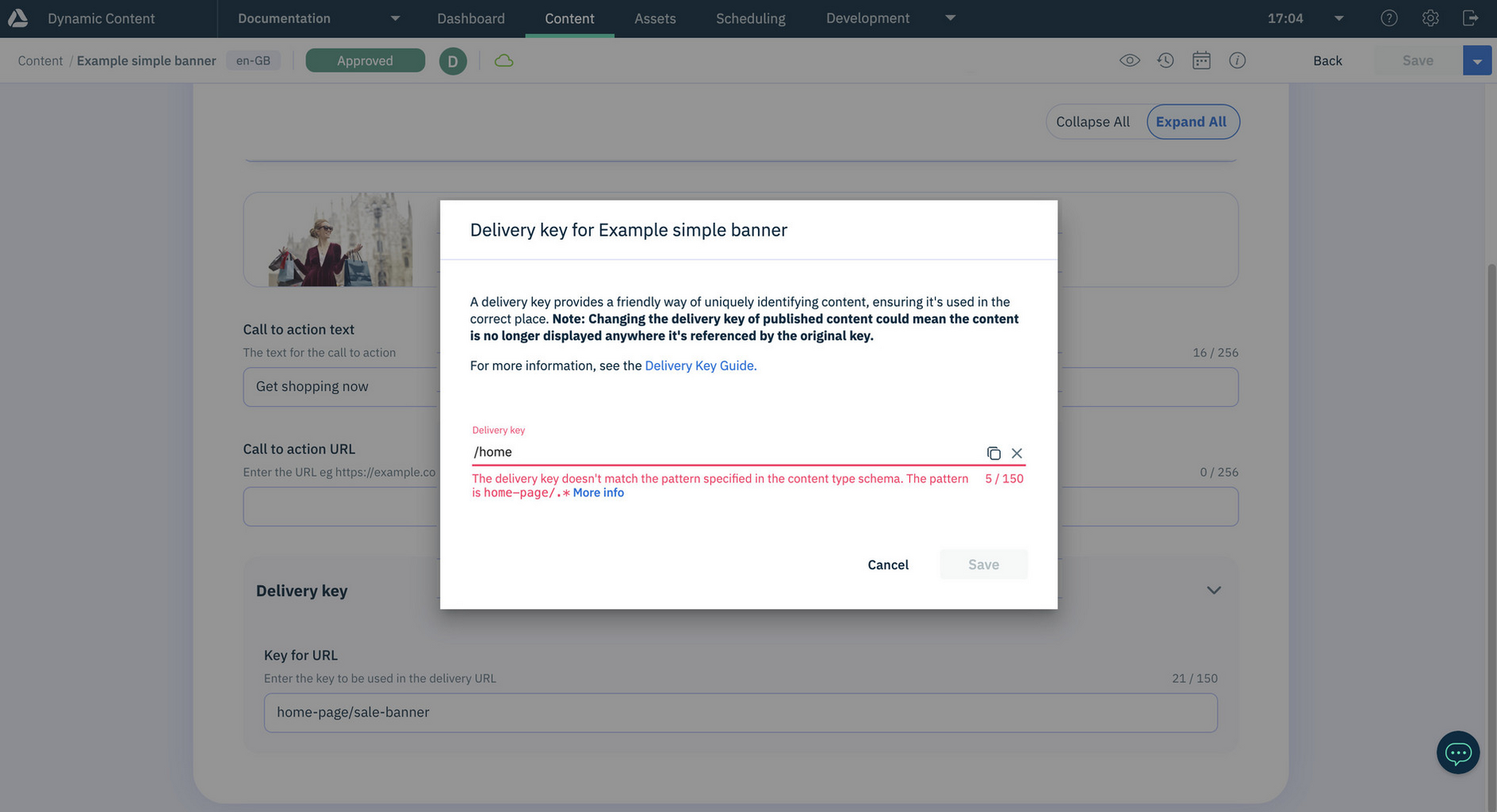Viewport: 1497px width, 812px height.
Task: Open the help question mark icon
Action: [1389, 18]
